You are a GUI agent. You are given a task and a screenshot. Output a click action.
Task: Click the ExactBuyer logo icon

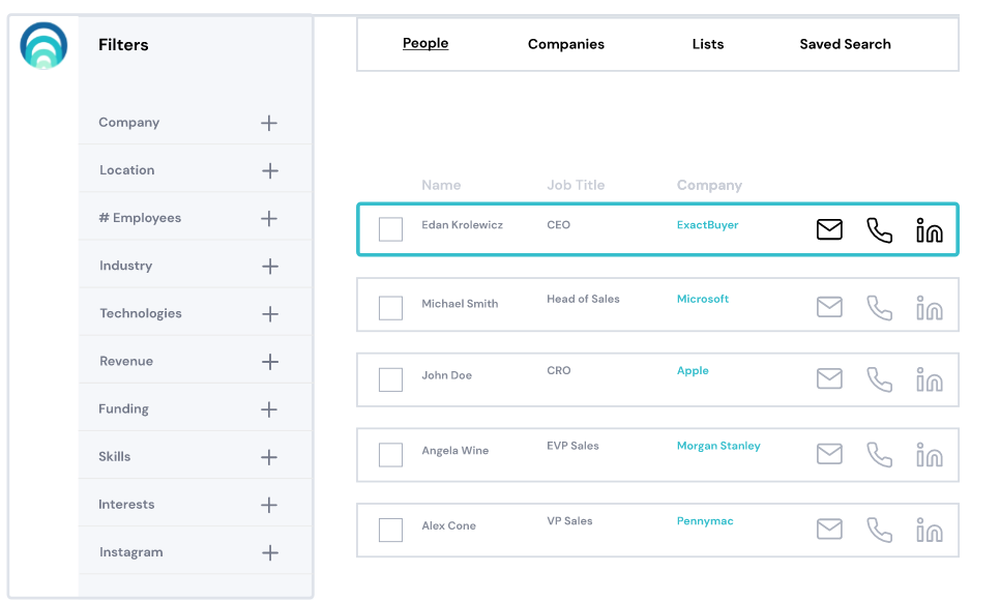43,45
